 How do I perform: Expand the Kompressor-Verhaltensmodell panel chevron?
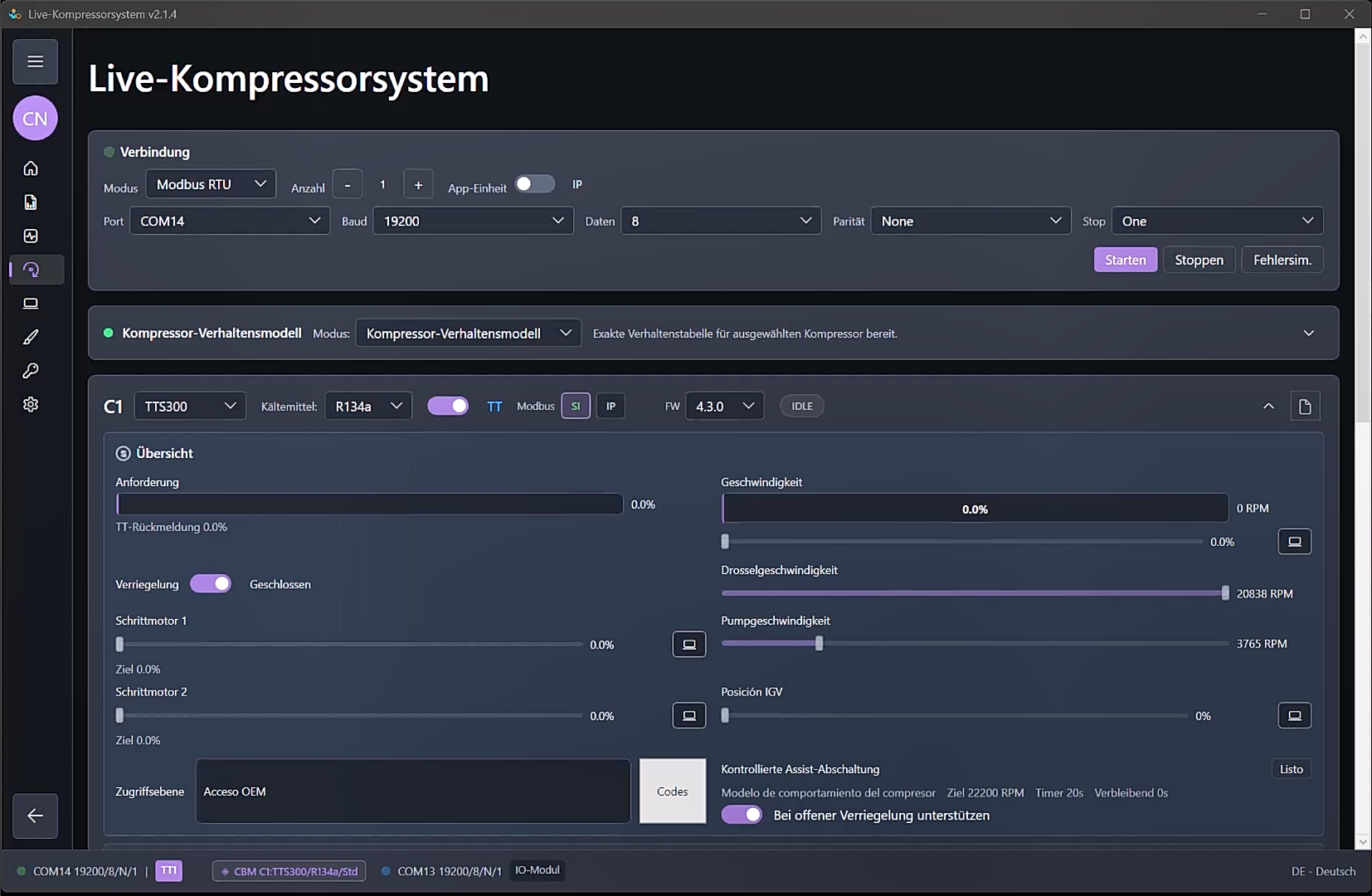pyautogui.click(x=1309, y=334)
